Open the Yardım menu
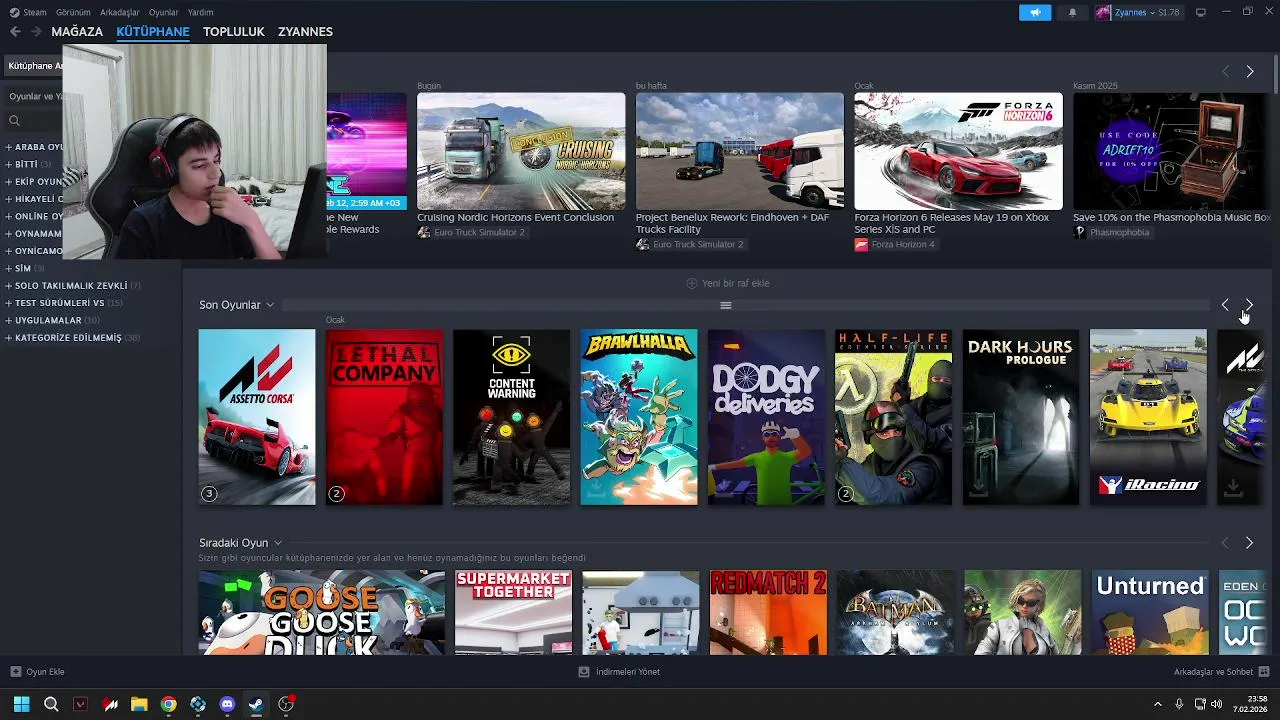 (200, 12)
